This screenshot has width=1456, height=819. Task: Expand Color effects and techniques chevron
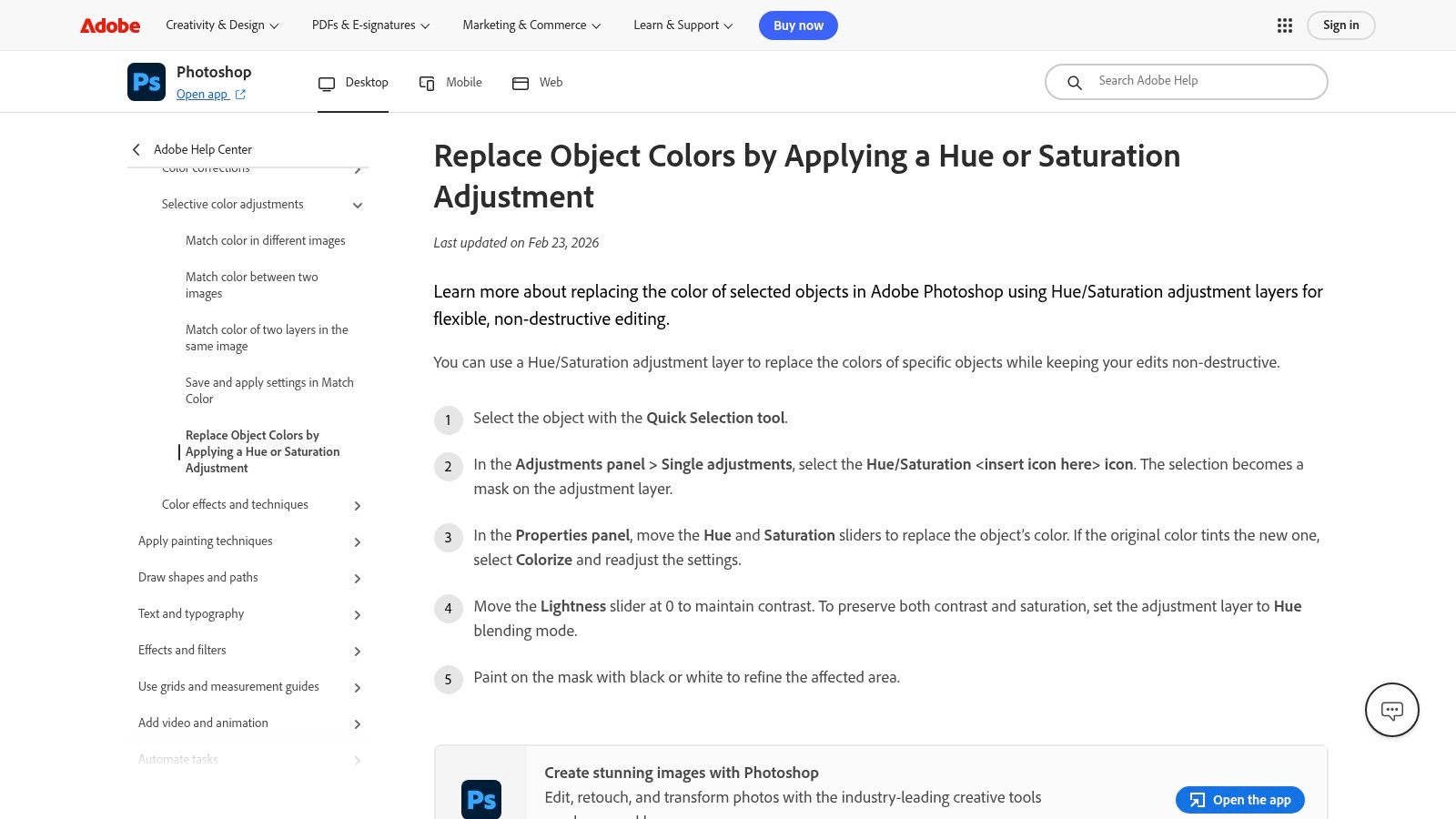(x=358, y=506)
